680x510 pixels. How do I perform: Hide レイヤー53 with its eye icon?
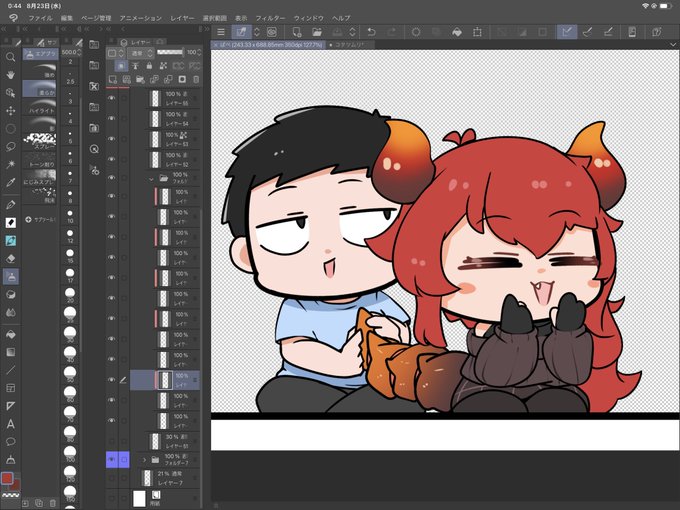click(112, 139)
